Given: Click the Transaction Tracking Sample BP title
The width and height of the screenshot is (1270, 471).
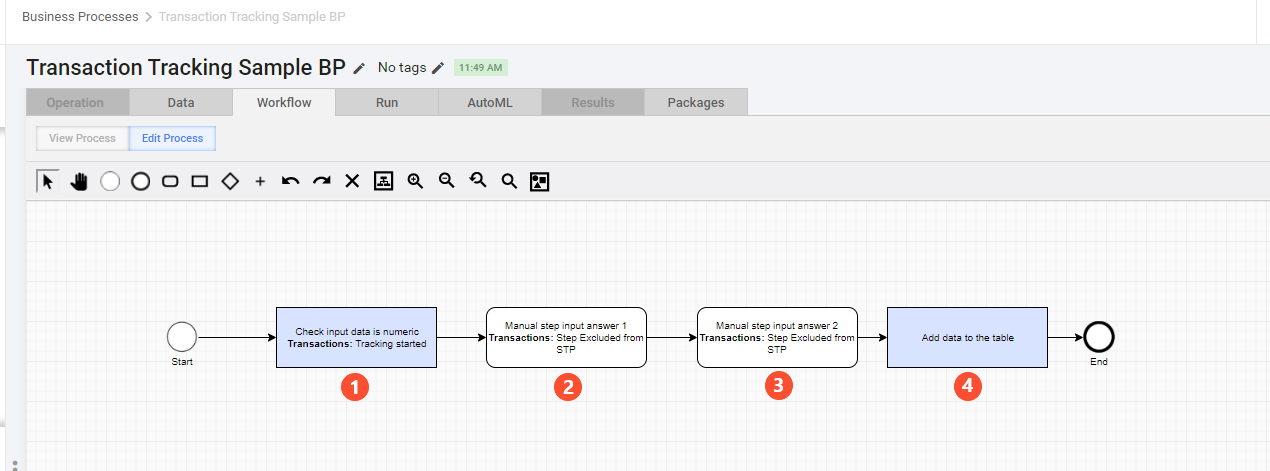Looking at the screenshot, I should (x=186, y=68).
